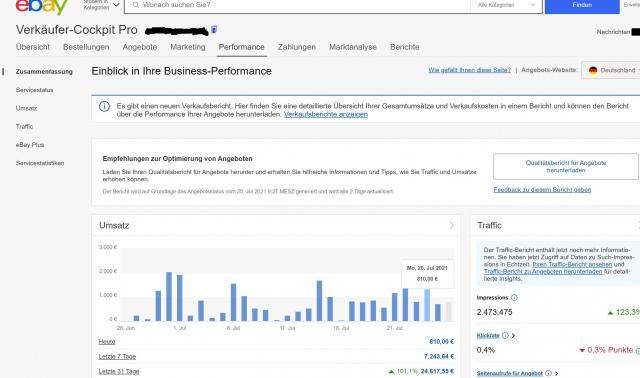Open the Alle Kategorien dropdown

[x=507, y=5]
